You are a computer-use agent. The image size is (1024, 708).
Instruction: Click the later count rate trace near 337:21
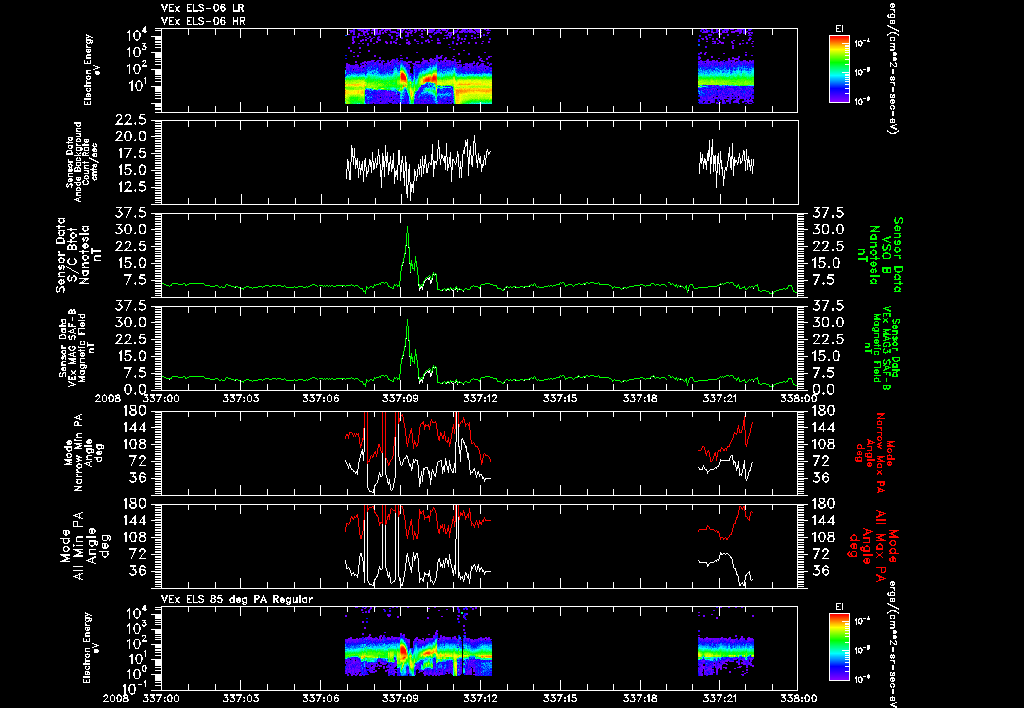pos(726,162)
